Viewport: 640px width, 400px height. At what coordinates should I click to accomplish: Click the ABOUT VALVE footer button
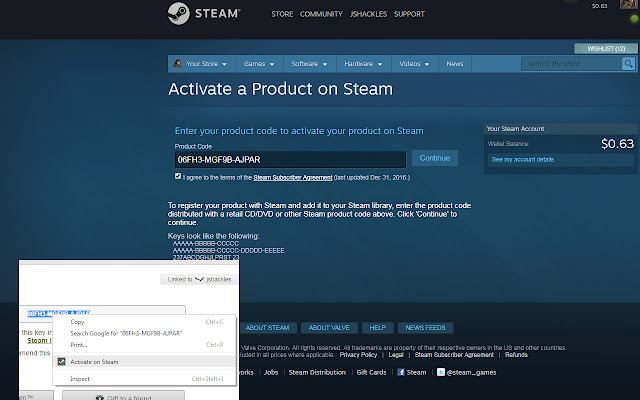coord(329,328)
